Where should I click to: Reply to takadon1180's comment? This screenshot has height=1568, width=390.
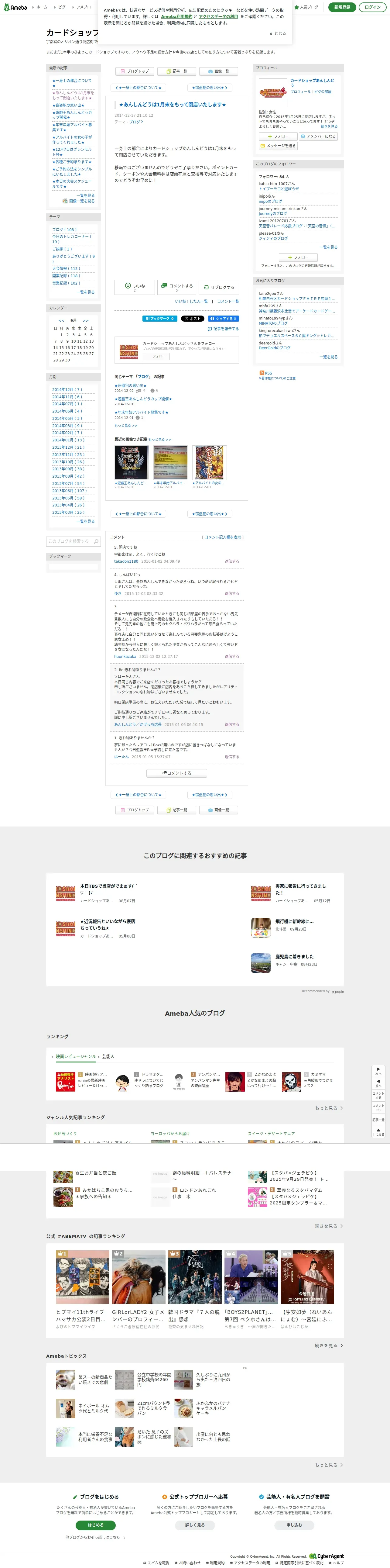pyautogui.click(x=232, y=561)
